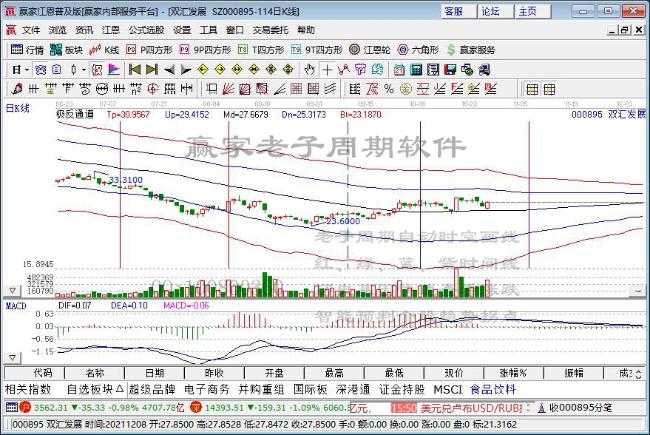Open the candlestick style dropdown arrow
Image resolution: width=650 pixels, height=435 pixels.
tap(83, 70)
